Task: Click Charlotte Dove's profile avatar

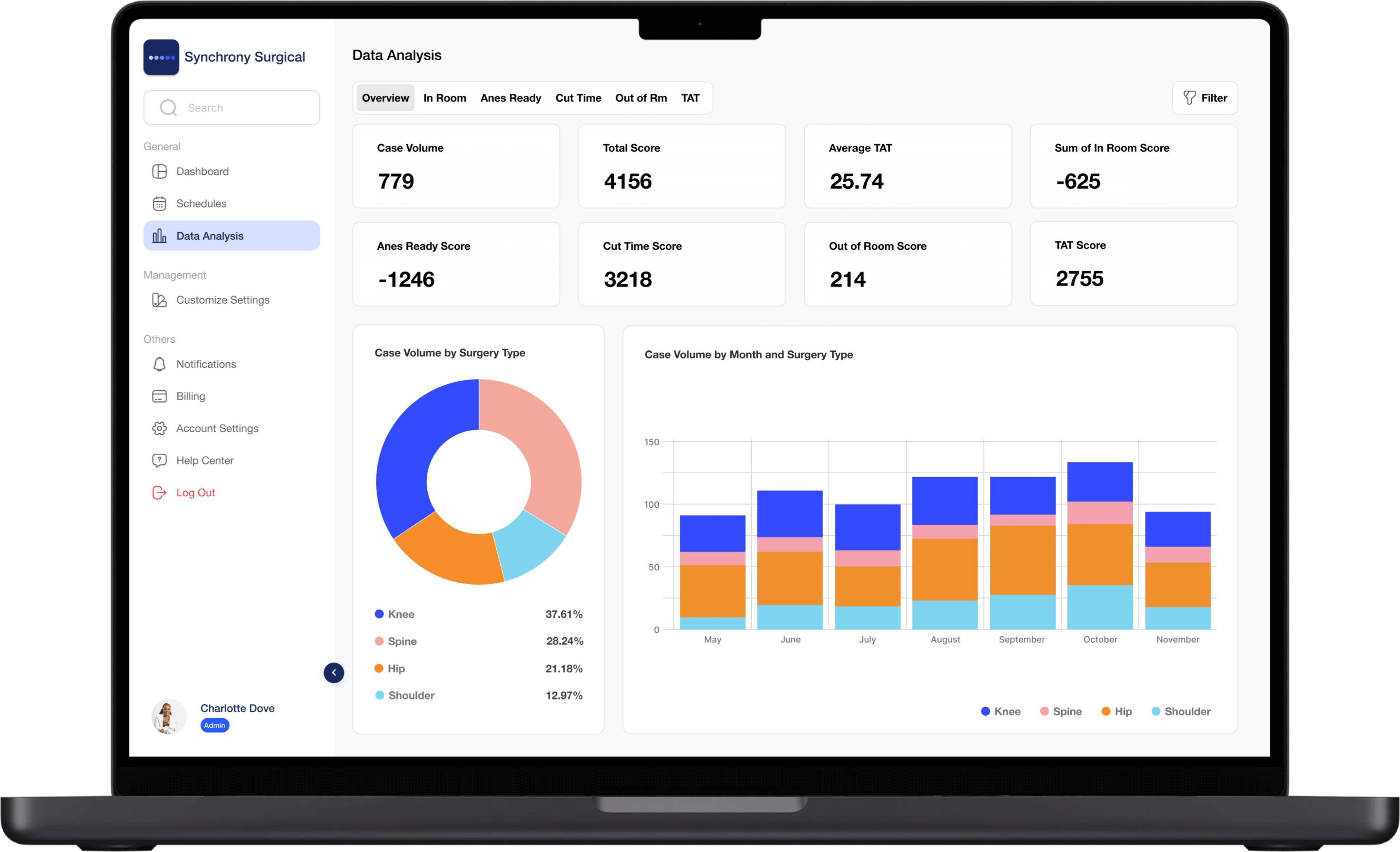Action: pos(168,716)
